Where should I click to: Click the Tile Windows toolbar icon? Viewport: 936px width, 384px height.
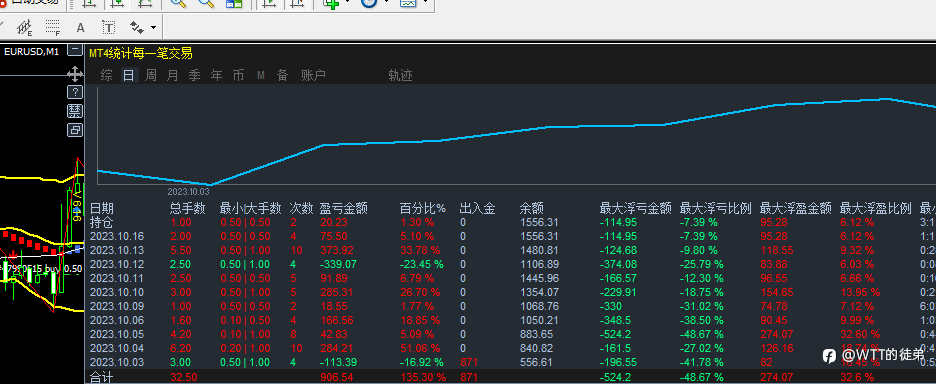pos(234,3)
